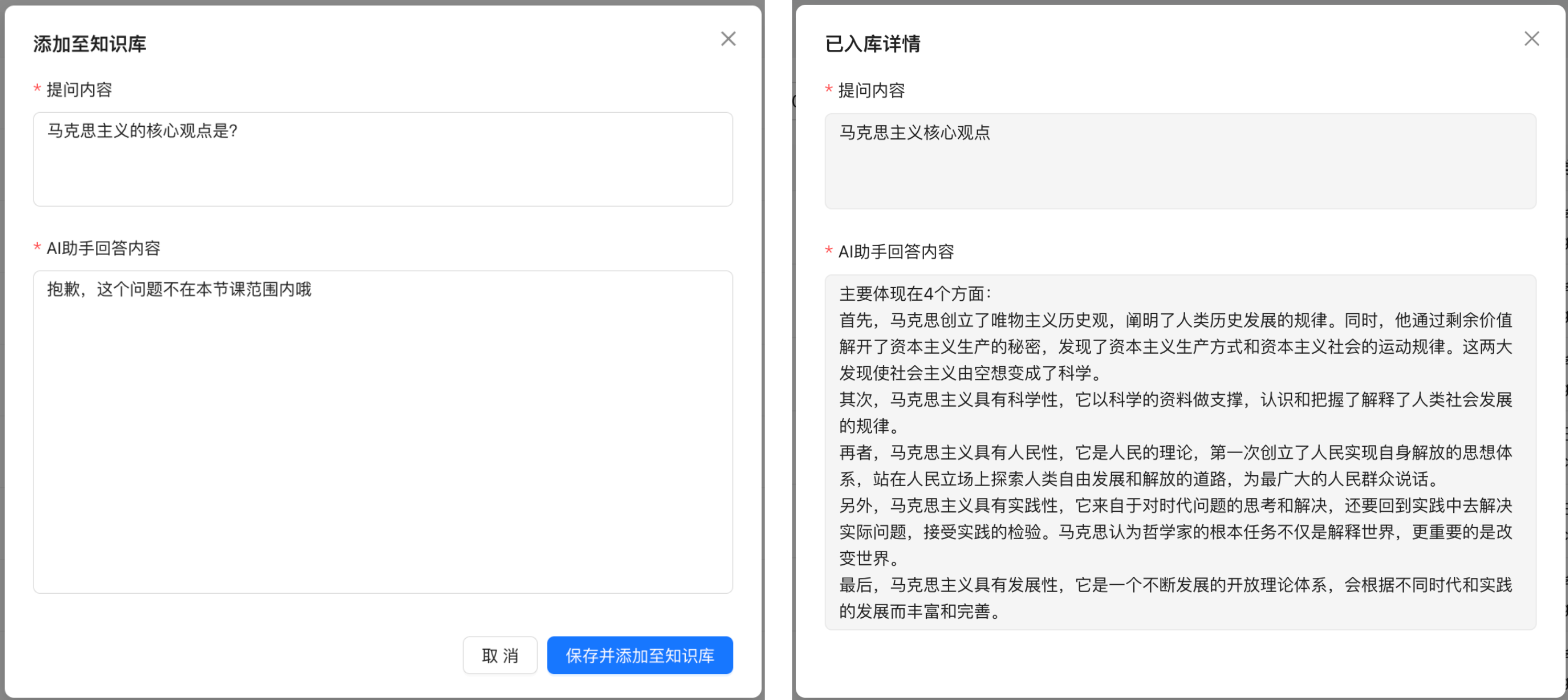This screenshot has width=1568, height=700.
Task: Close the 已入库详情 dialog
Action: tap(1531, 39)
